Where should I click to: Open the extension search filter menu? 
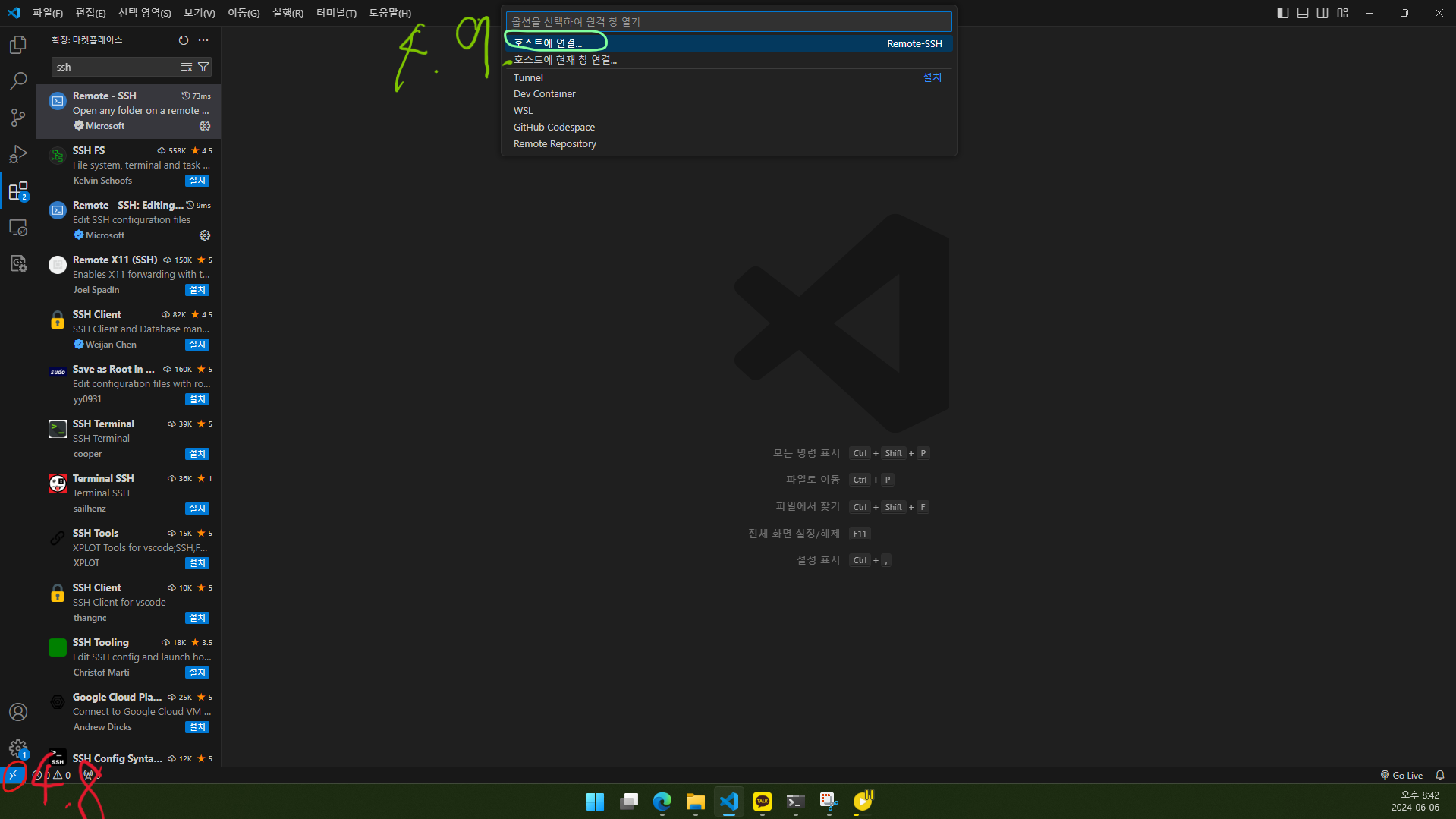point(203,67)
